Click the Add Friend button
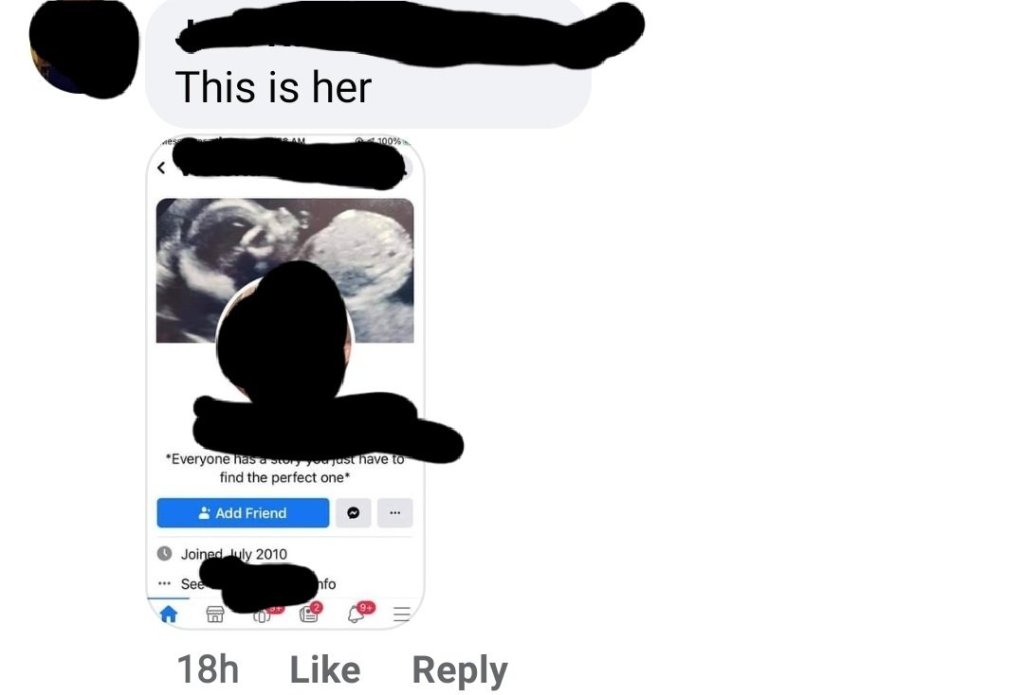This screenshot has height=695, width=1024. (x=243, y=513)
